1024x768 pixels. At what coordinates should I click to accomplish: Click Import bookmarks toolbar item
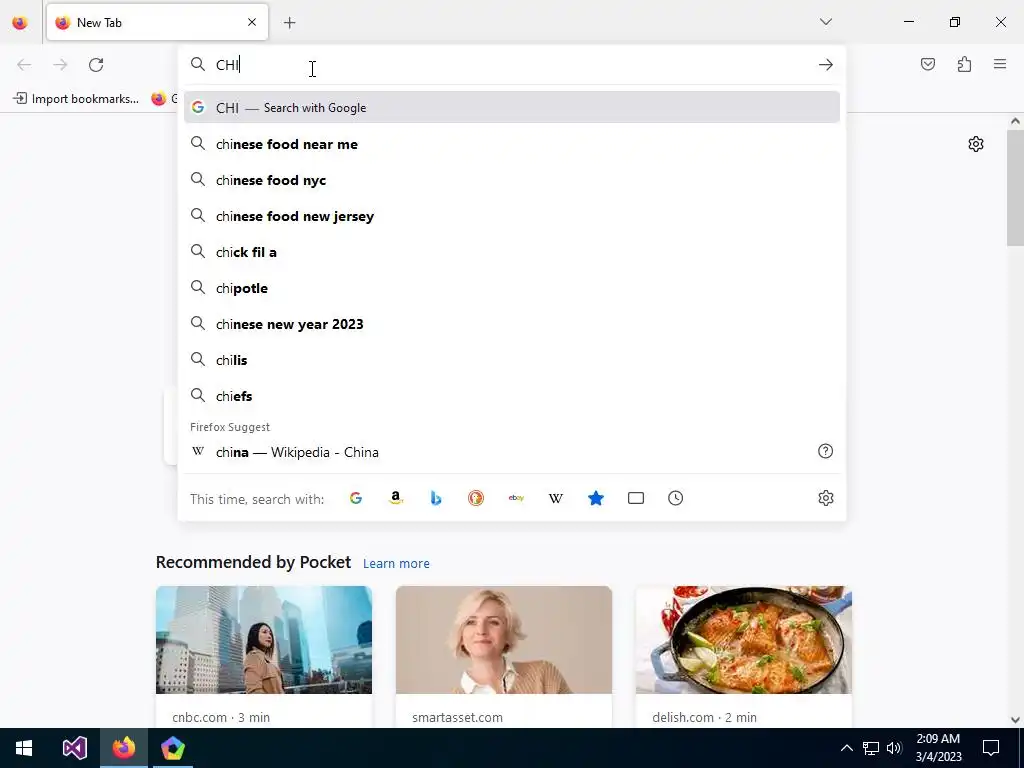pyautogui.click(x=76, y=99)
